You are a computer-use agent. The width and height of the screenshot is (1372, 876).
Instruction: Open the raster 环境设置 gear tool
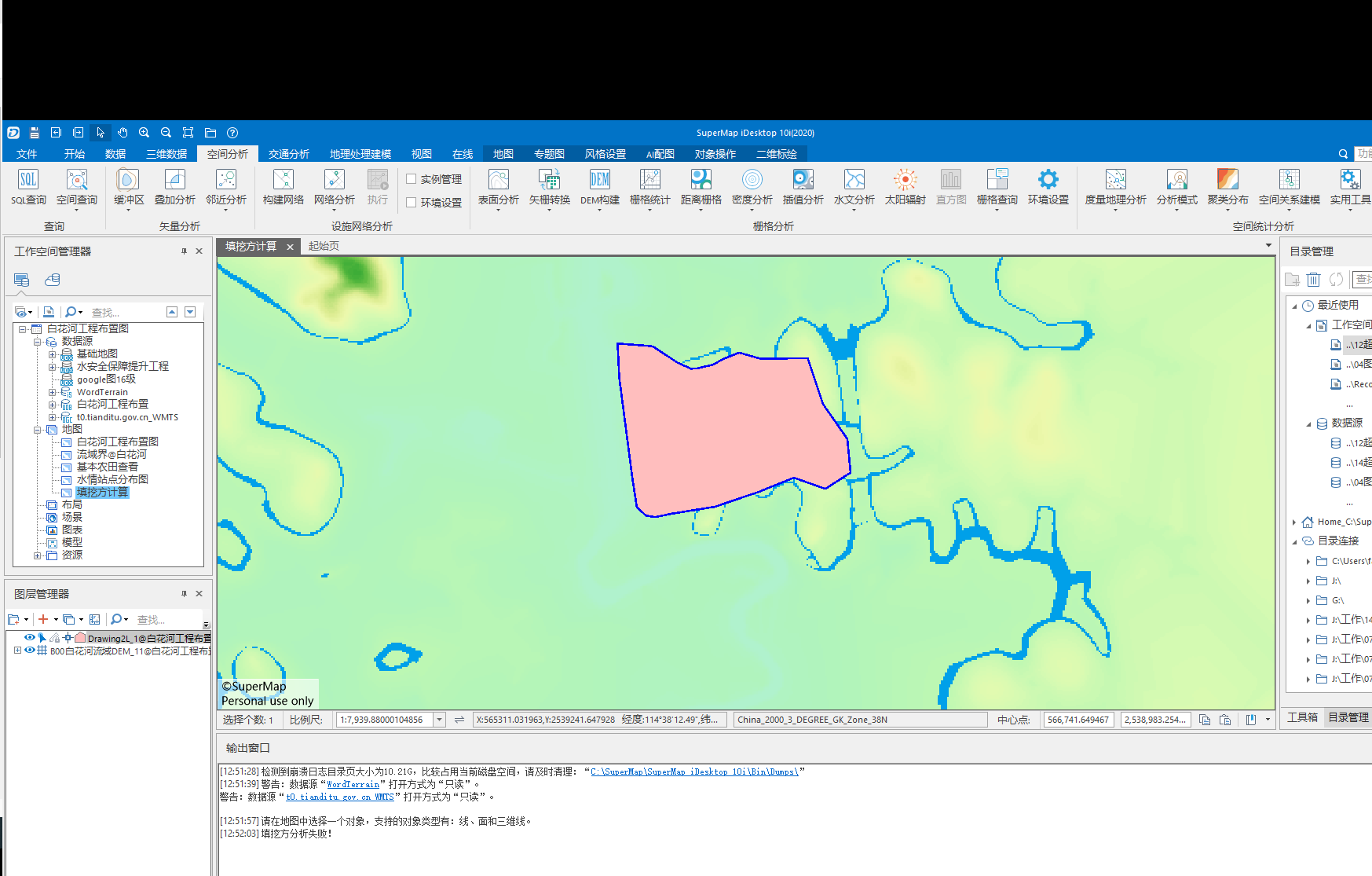1048,188
